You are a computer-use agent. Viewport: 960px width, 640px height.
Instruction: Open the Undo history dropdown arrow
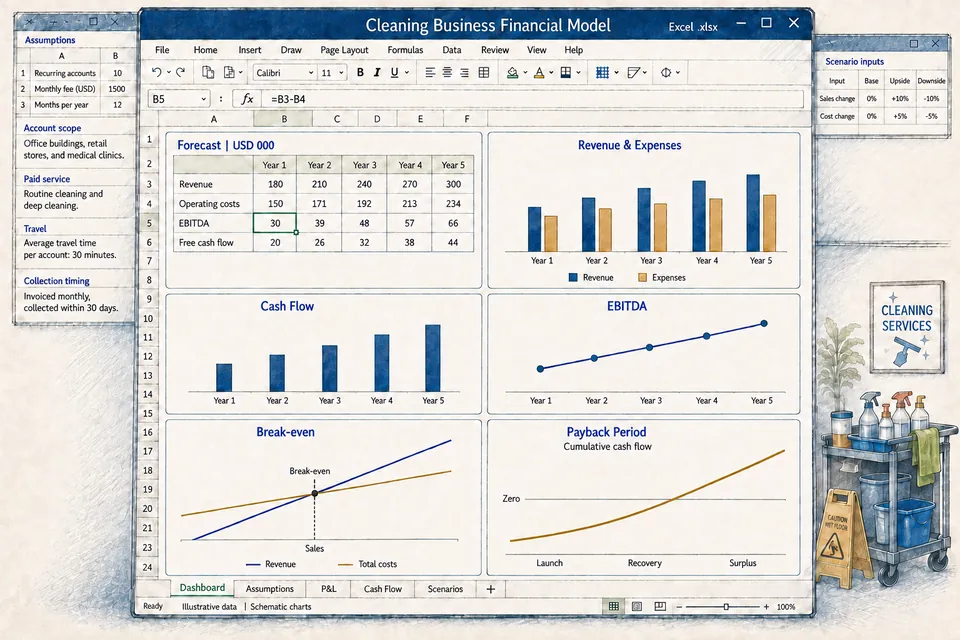pos(168,73)
